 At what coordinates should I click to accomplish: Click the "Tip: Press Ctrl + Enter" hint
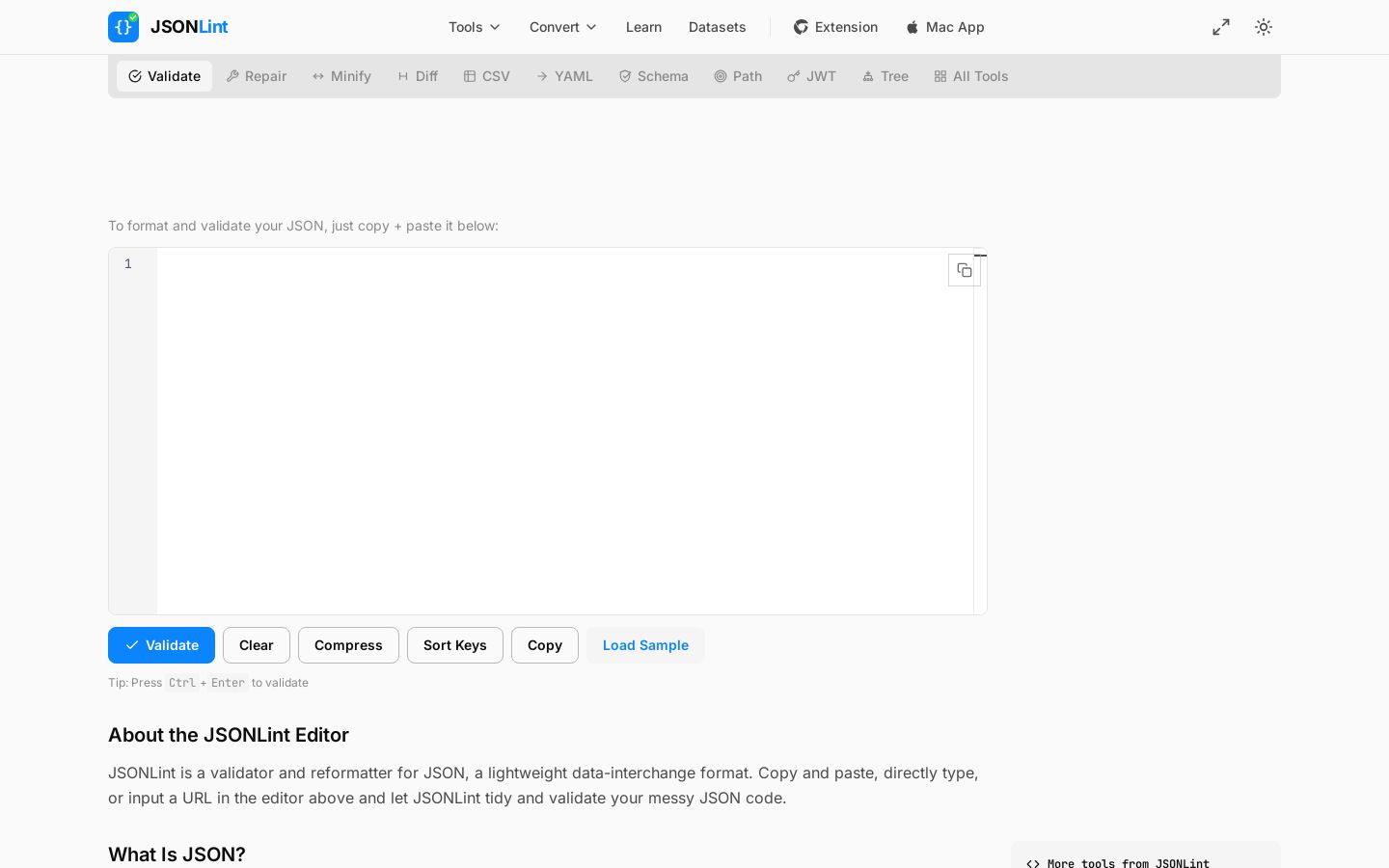click(208, 683)
